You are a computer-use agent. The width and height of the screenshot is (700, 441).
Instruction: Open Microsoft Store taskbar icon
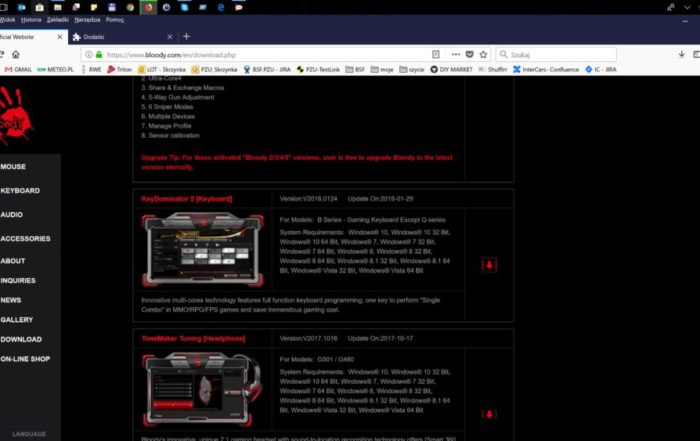pyautogui.click(x=39, y=7)
